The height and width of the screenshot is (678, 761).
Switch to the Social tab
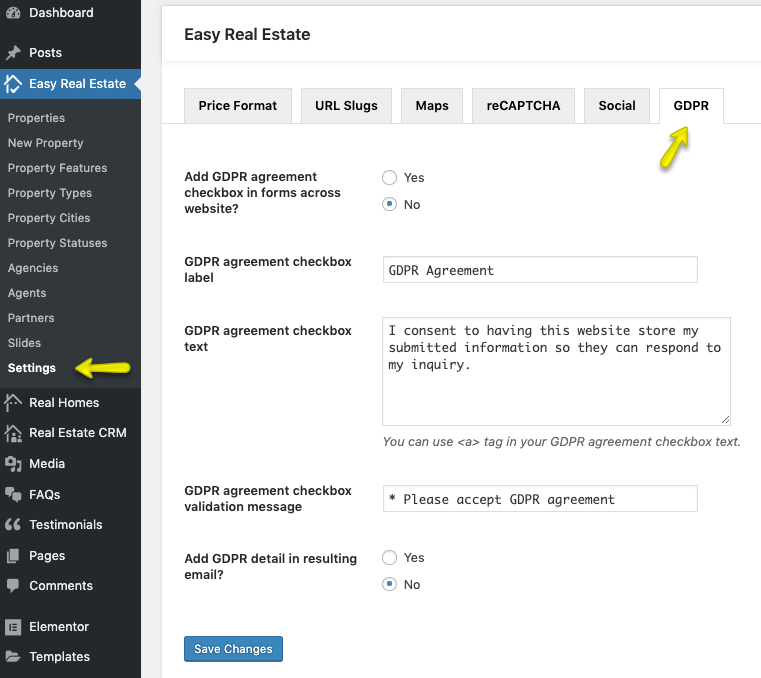tap(617, 106)
